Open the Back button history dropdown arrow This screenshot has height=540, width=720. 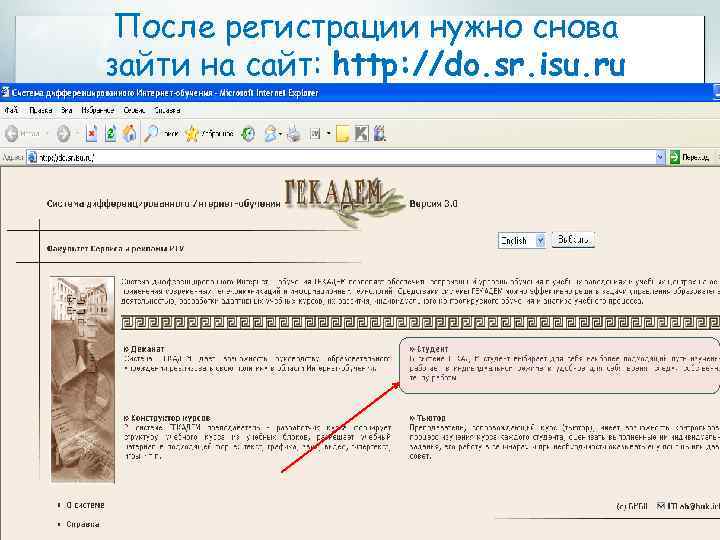click(46, 134)
